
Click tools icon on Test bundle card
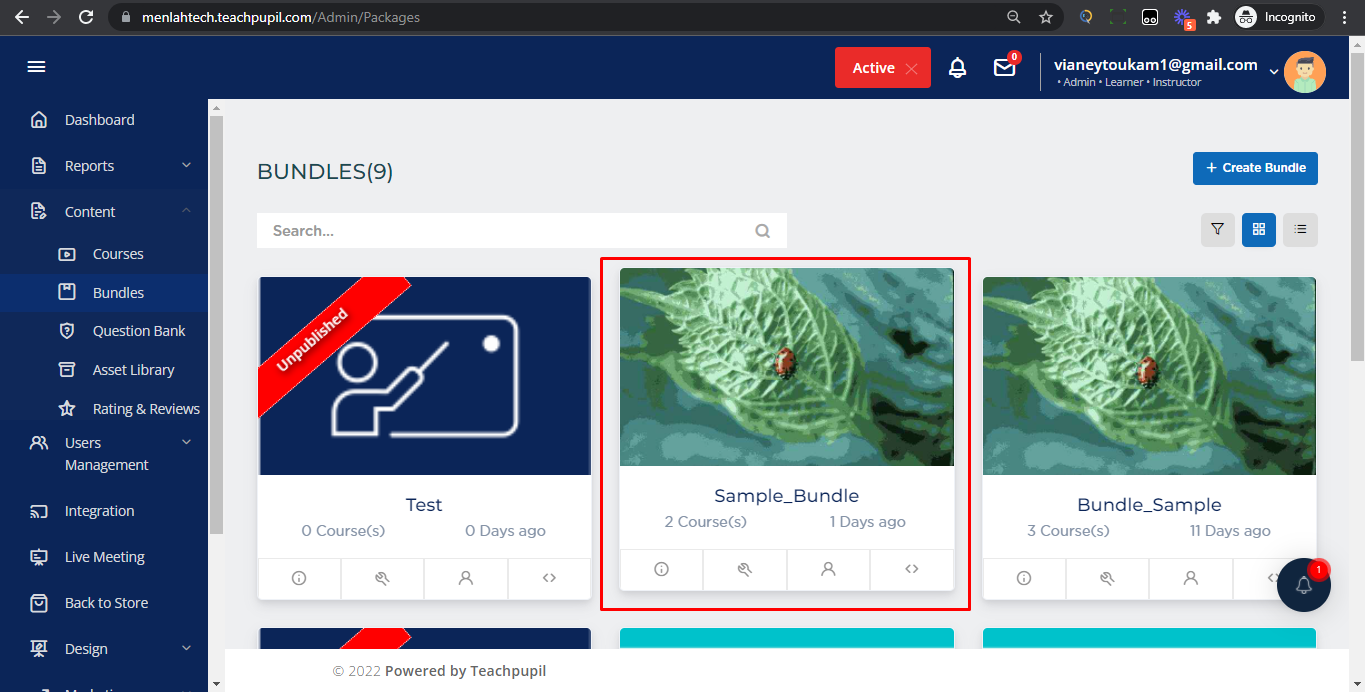point(382,578)
